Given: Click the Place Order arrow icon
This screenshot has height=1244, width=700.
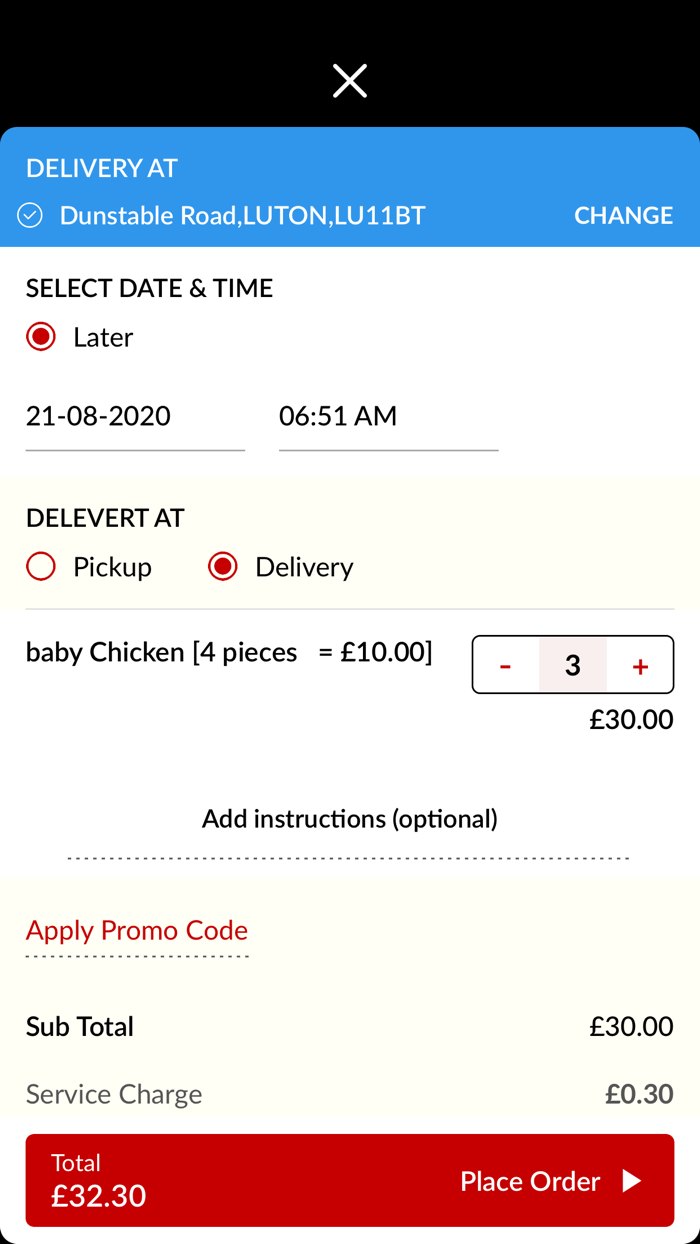Looking at the screenshot, I should pos(634,1181).
